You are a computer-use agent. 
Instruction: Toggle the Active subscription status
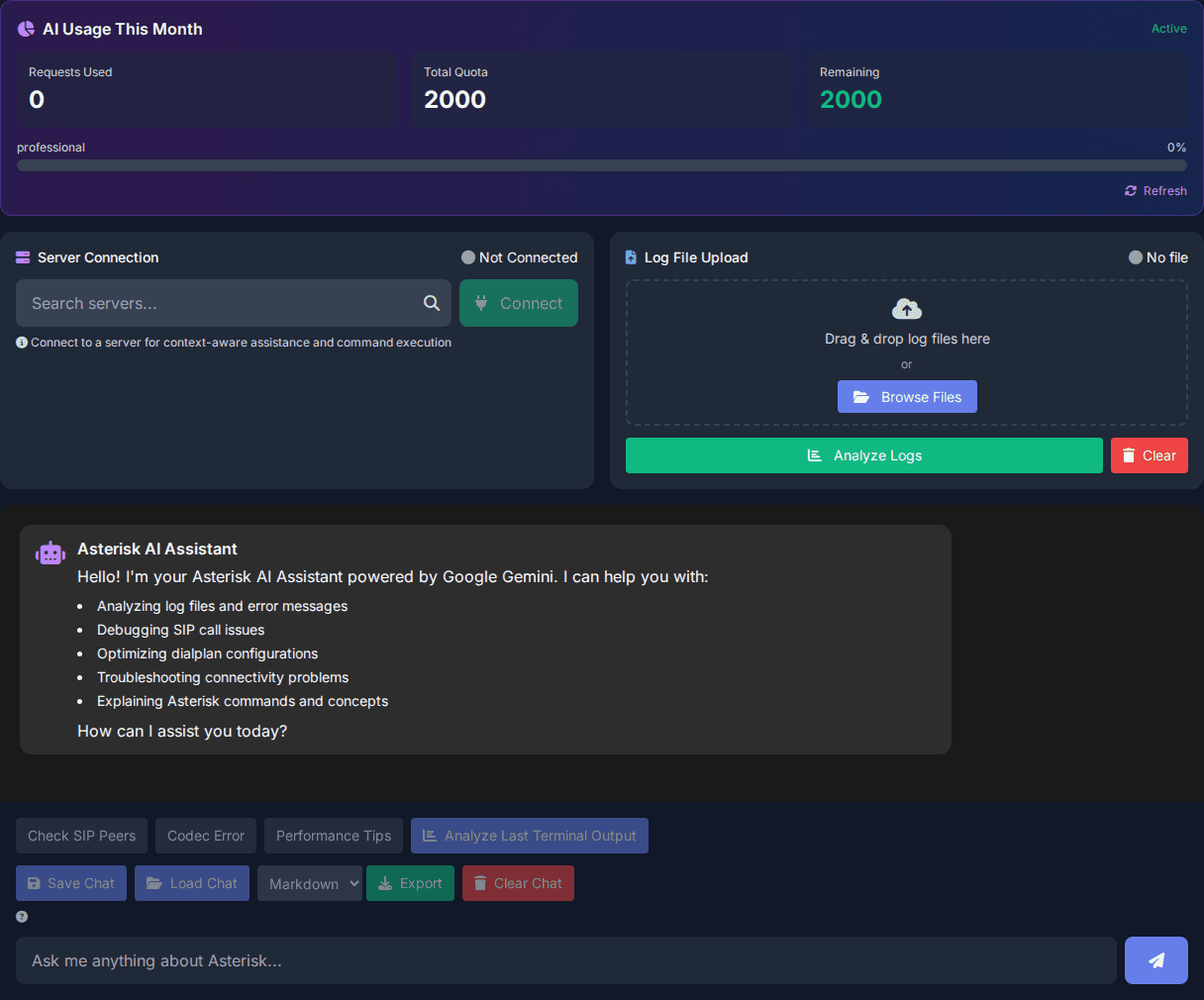pyautogui.click(x=1168, y=29)
